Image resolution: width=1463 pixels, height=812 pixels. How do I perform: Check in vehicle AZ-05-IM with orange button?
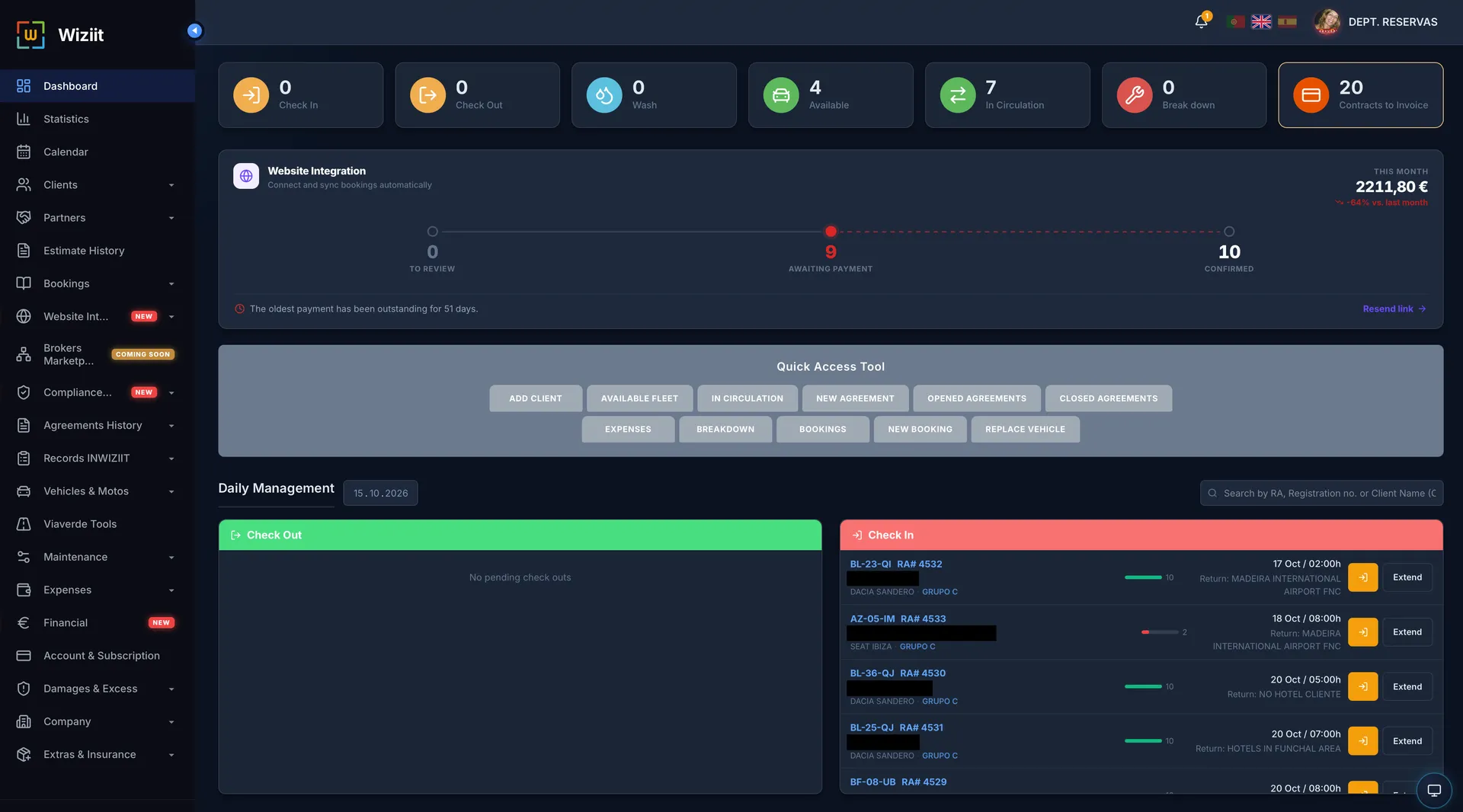click(1362, 632)
